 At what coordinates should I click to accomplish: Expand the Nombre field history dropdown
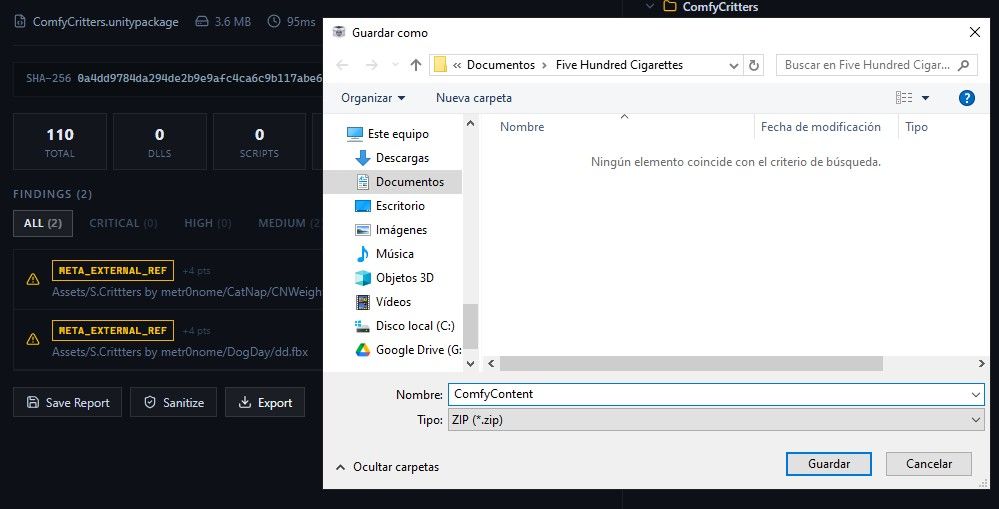[x=976, y=395]
